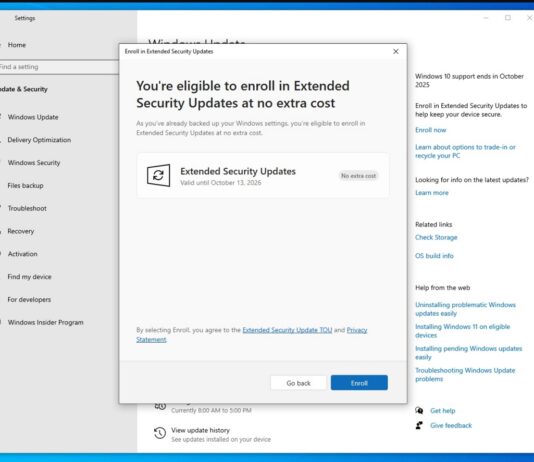Open Uninstalling problematic Windows updates easily link
534x462 pixels.
(465, 309)
